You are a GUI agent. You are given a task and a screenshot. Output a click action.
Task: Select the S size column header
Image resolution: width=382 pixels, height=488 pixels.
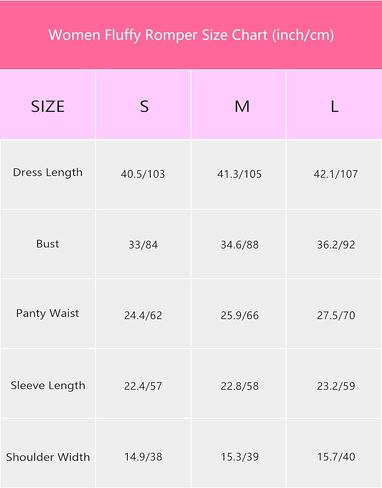click(144, 107)
